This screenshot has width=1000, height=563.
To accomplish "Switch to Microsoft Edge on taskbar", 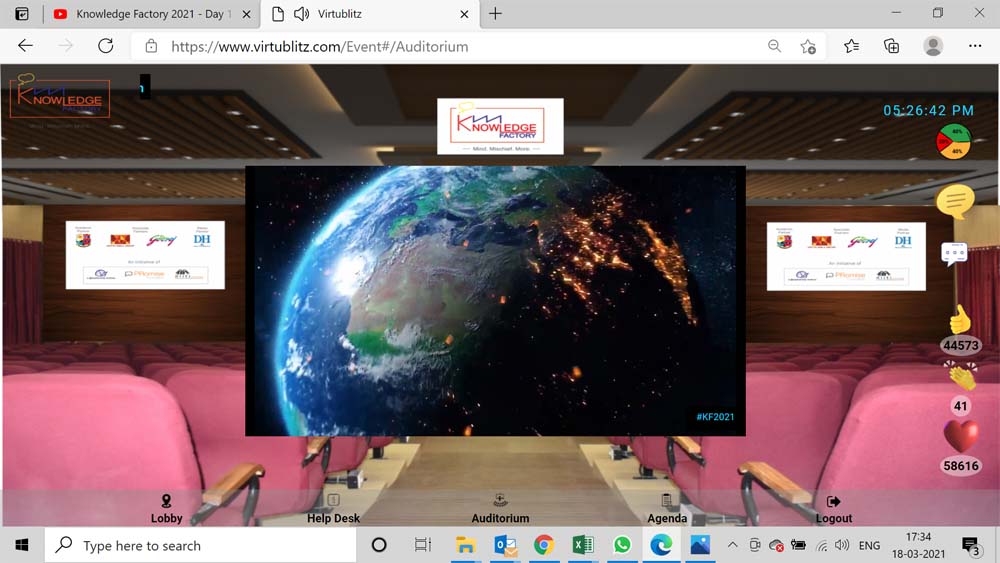I will (661, 545).
